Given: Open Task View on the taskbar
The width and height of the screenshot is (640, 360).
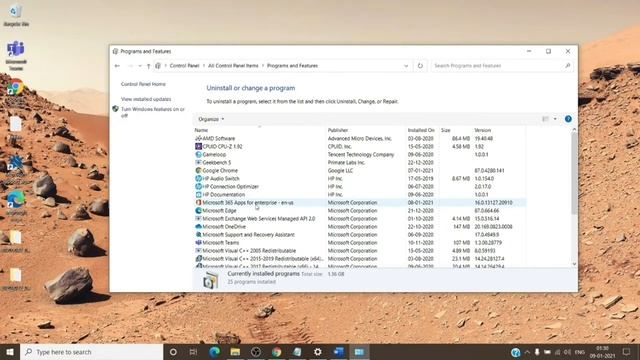Looking at the screenshot, I should pos(193,352).
